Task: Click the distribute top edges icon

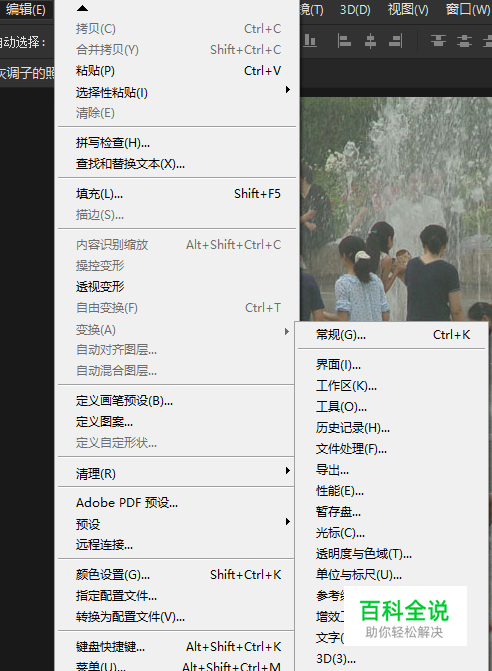Action: pos(438,41)
